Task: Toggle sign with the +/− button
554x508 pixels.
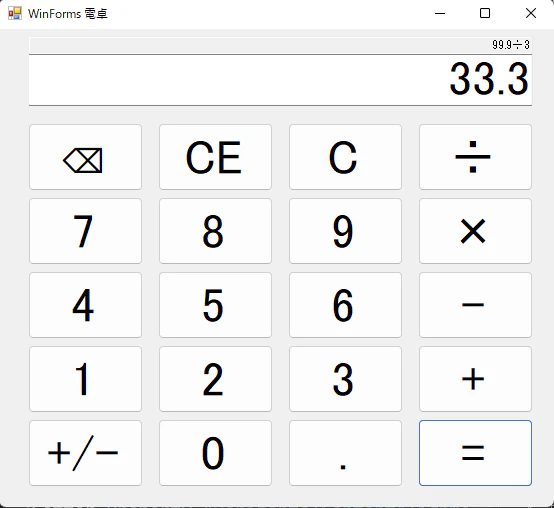Action: pos(86,453)
